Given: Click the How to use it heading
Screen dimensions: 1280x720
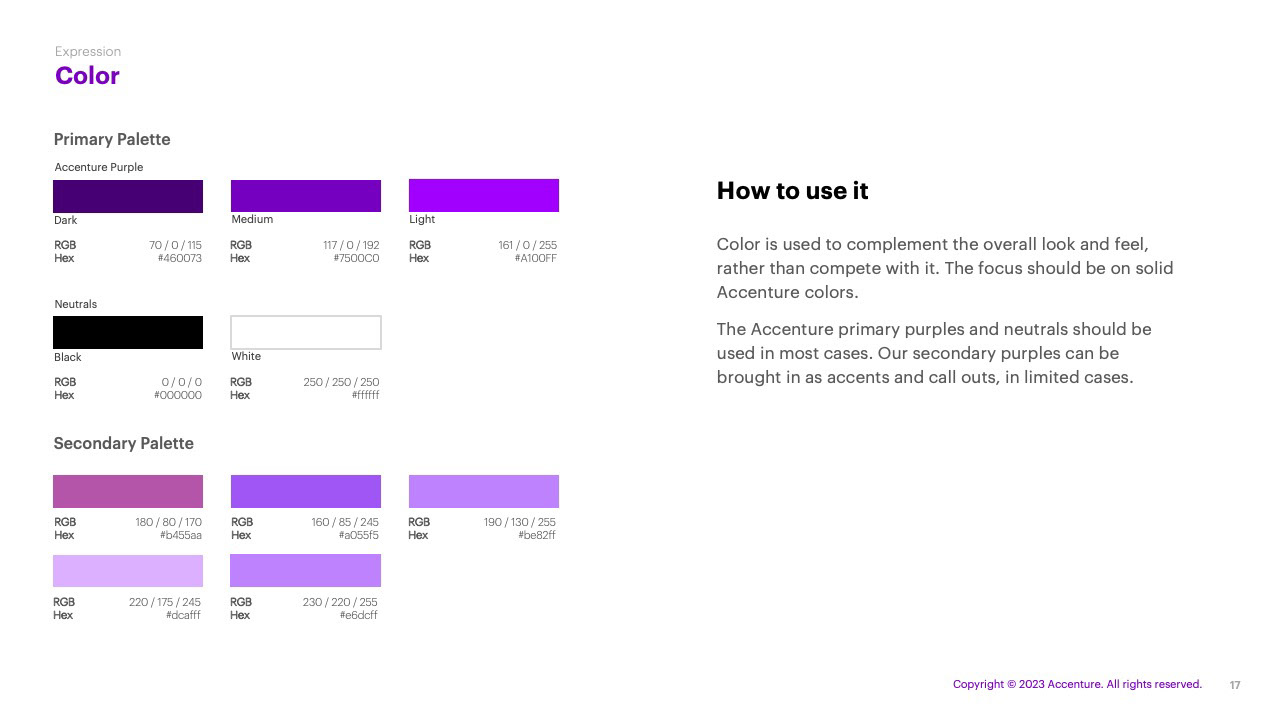Looking at the screenshot, I should click(x=792, y=191).
